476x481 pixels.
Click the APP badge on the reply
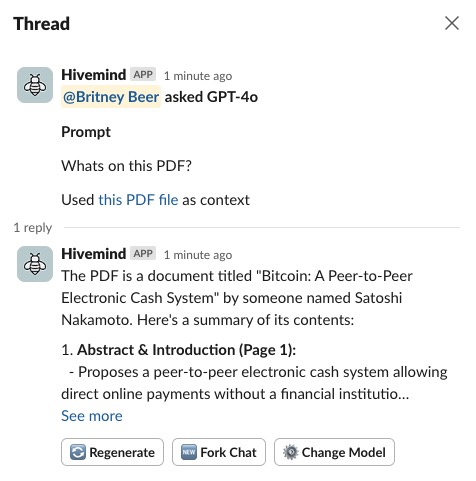click(143, 253)
